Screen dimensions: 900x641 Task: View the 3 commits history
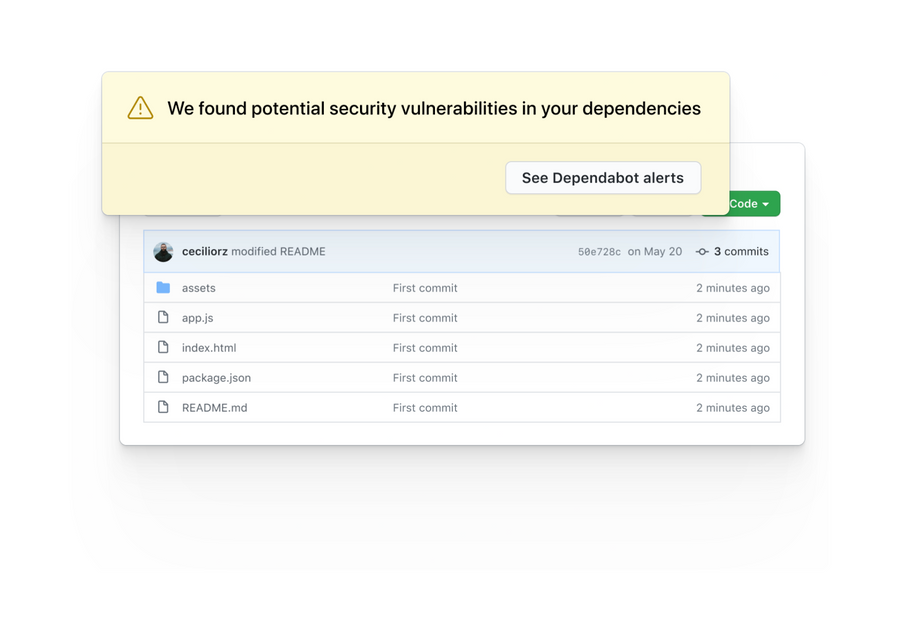click(738, 251)
